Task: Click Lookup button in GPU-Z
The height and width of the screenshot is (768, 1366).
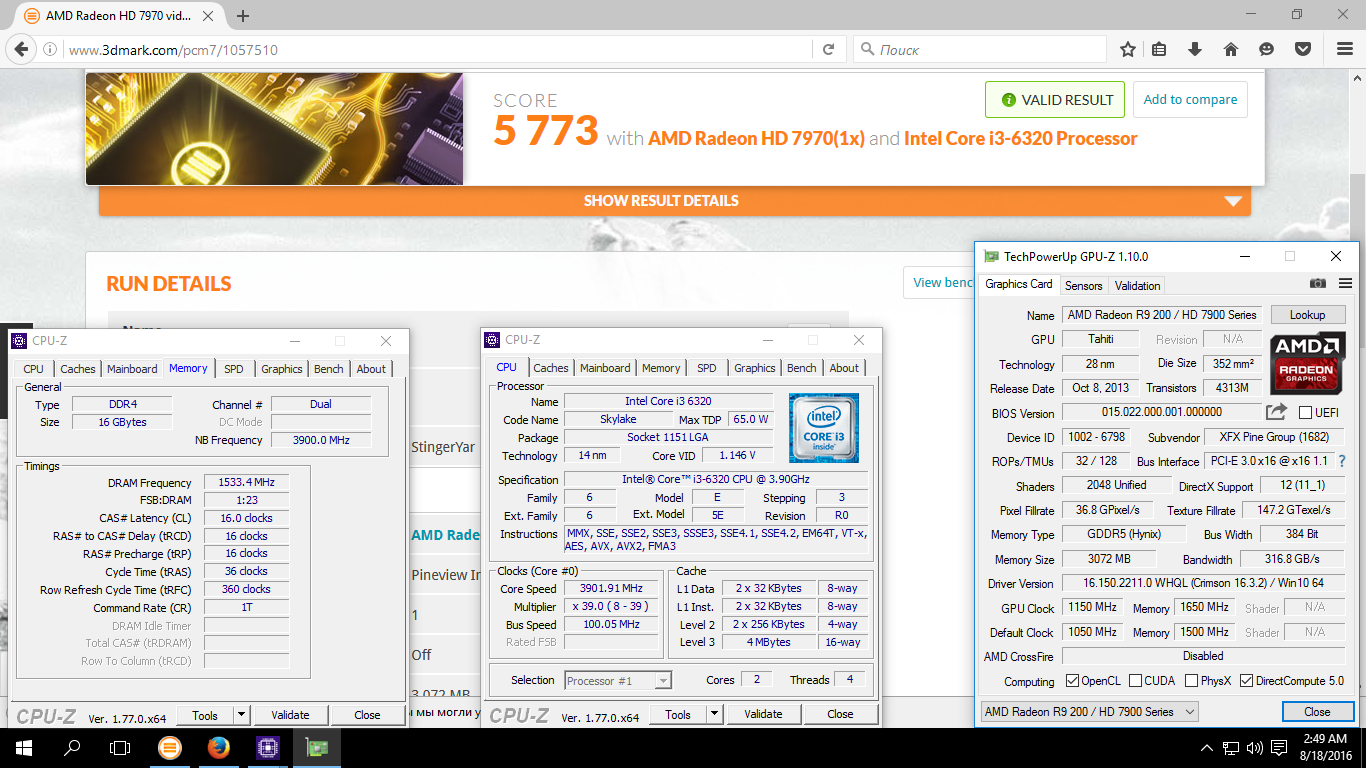Action: click(1307, 314)
